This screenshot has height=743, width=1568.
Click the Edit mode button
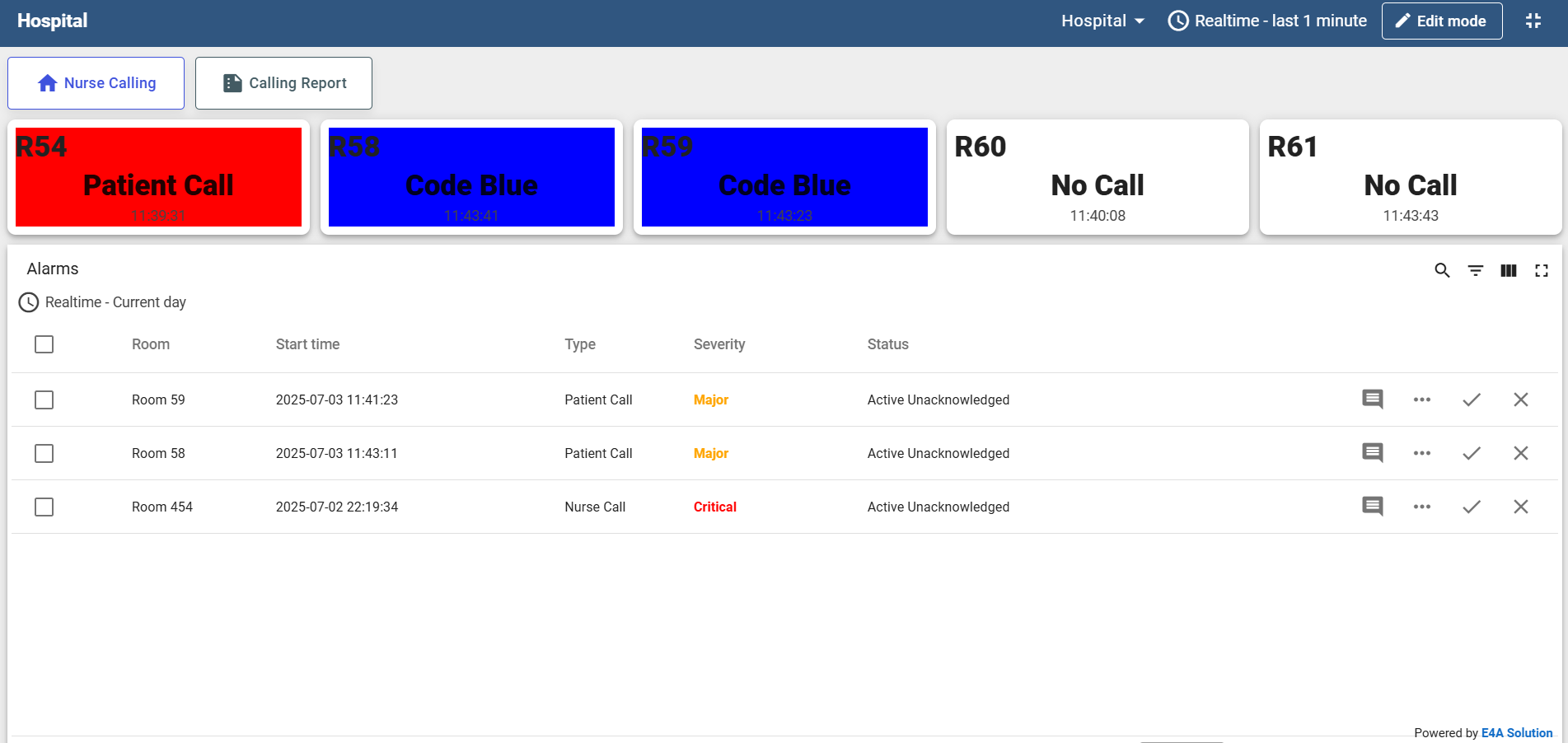[x=1441, y=21]
